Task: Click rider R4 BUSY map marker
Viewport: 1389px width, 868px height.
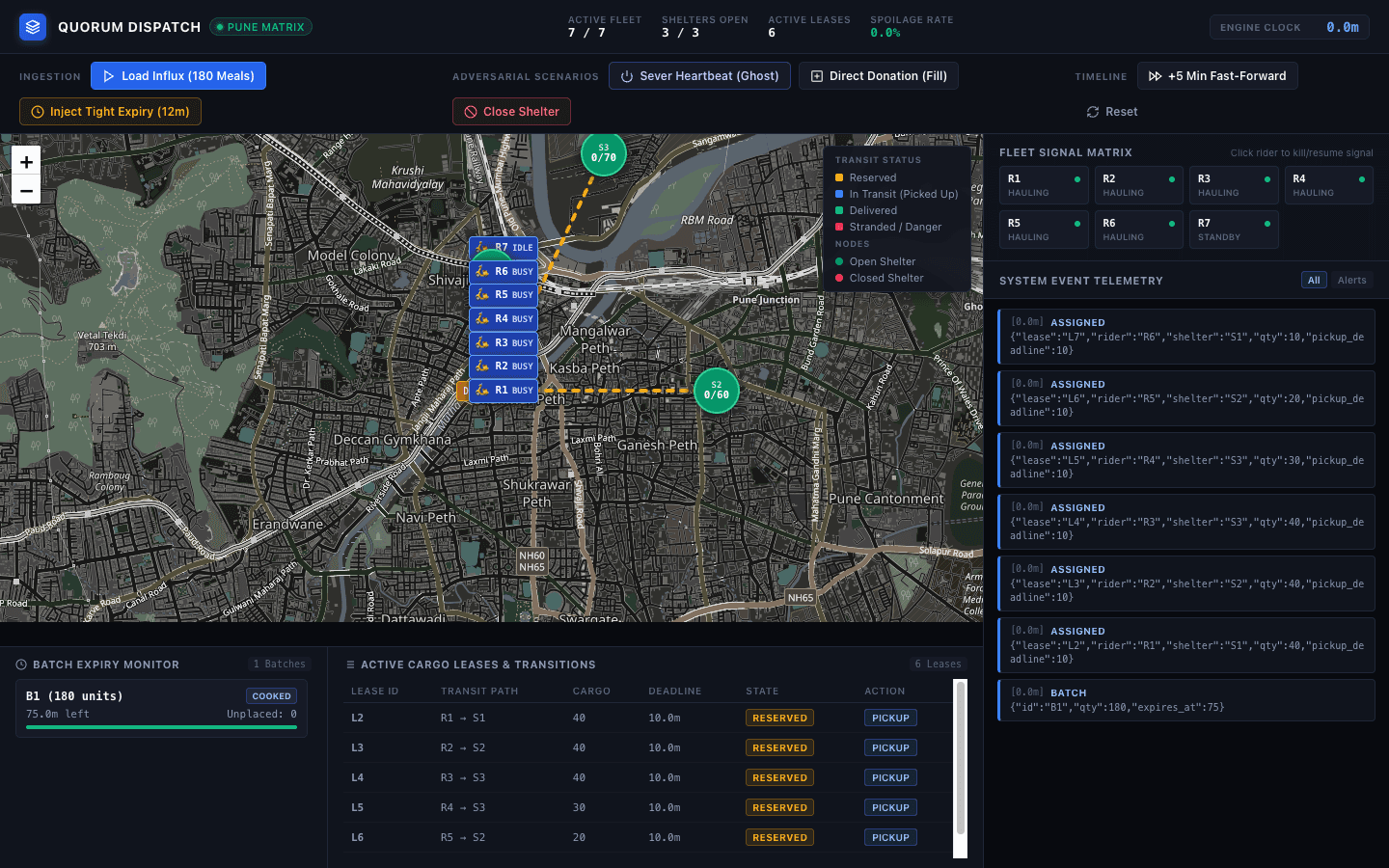Action: (x=504, y=319)
